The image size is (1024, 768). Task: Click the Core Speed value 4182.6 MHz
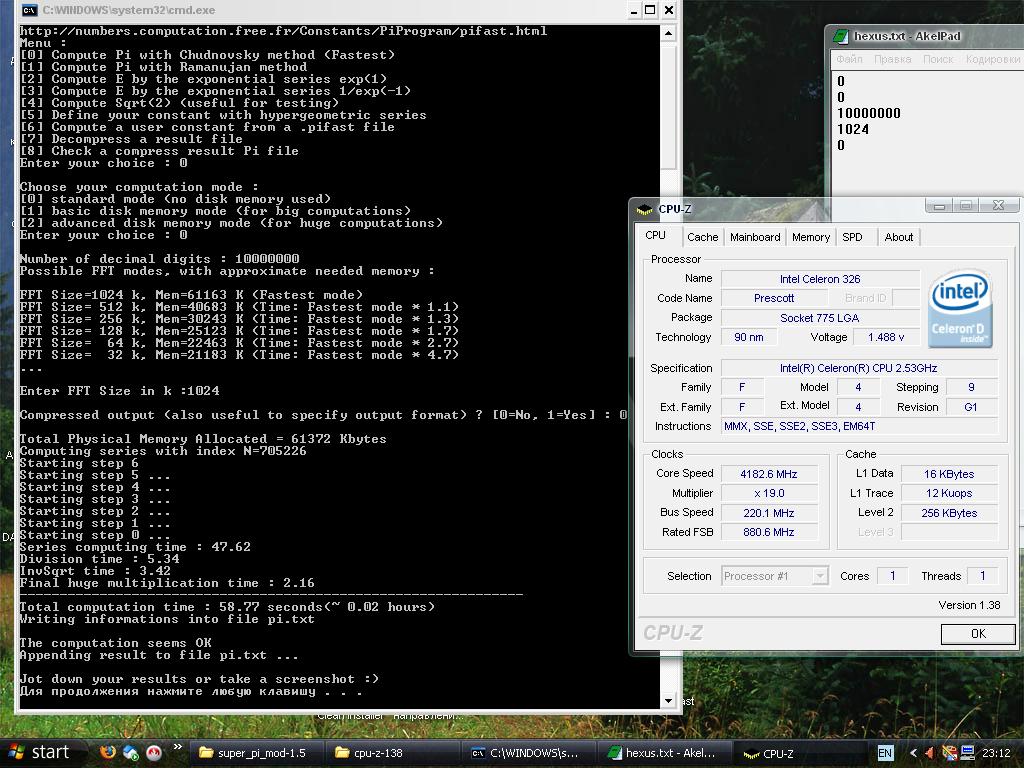click(769, 474)
